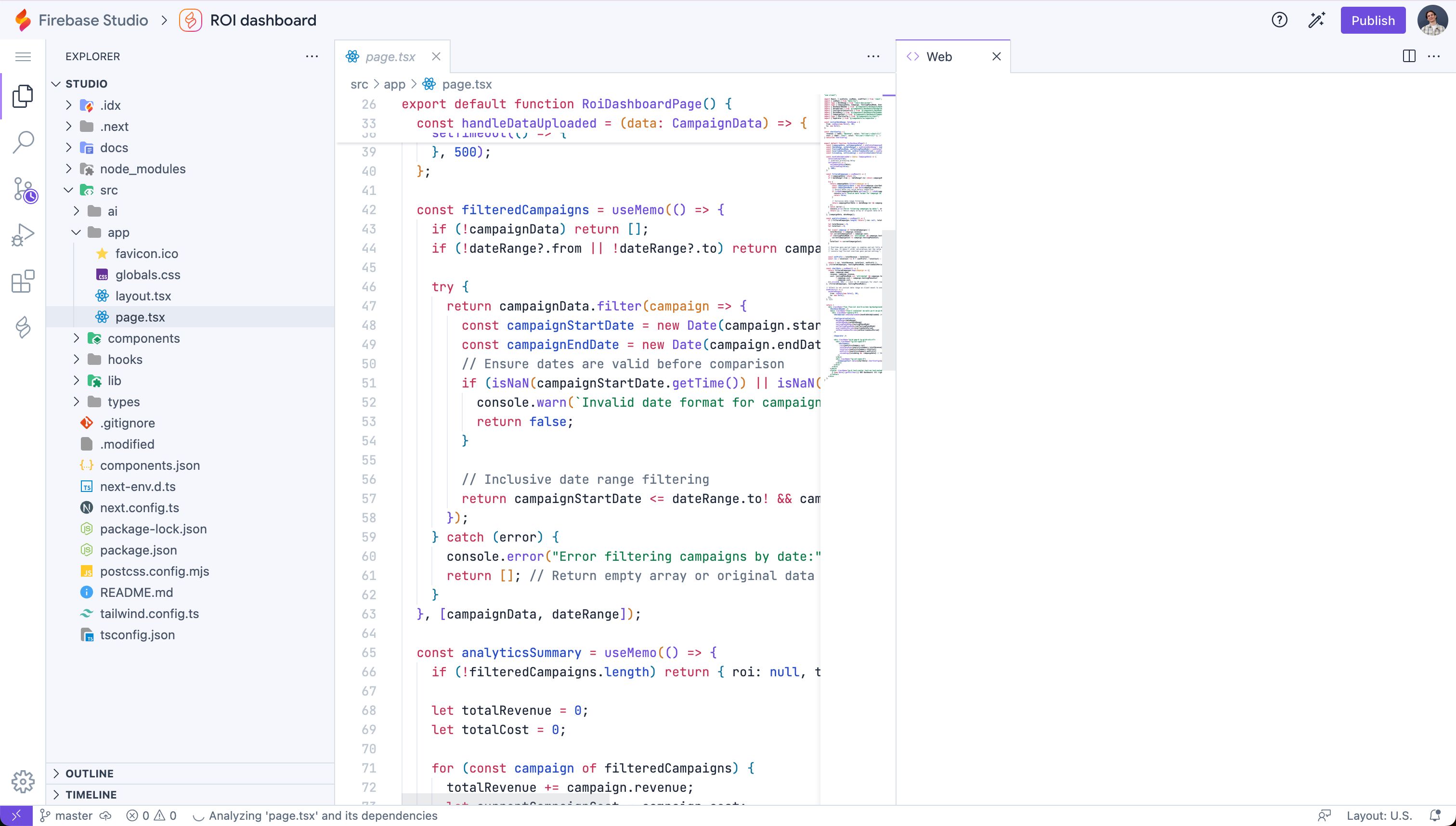
Task: Open components.json file
Action: tap(190, 465)
